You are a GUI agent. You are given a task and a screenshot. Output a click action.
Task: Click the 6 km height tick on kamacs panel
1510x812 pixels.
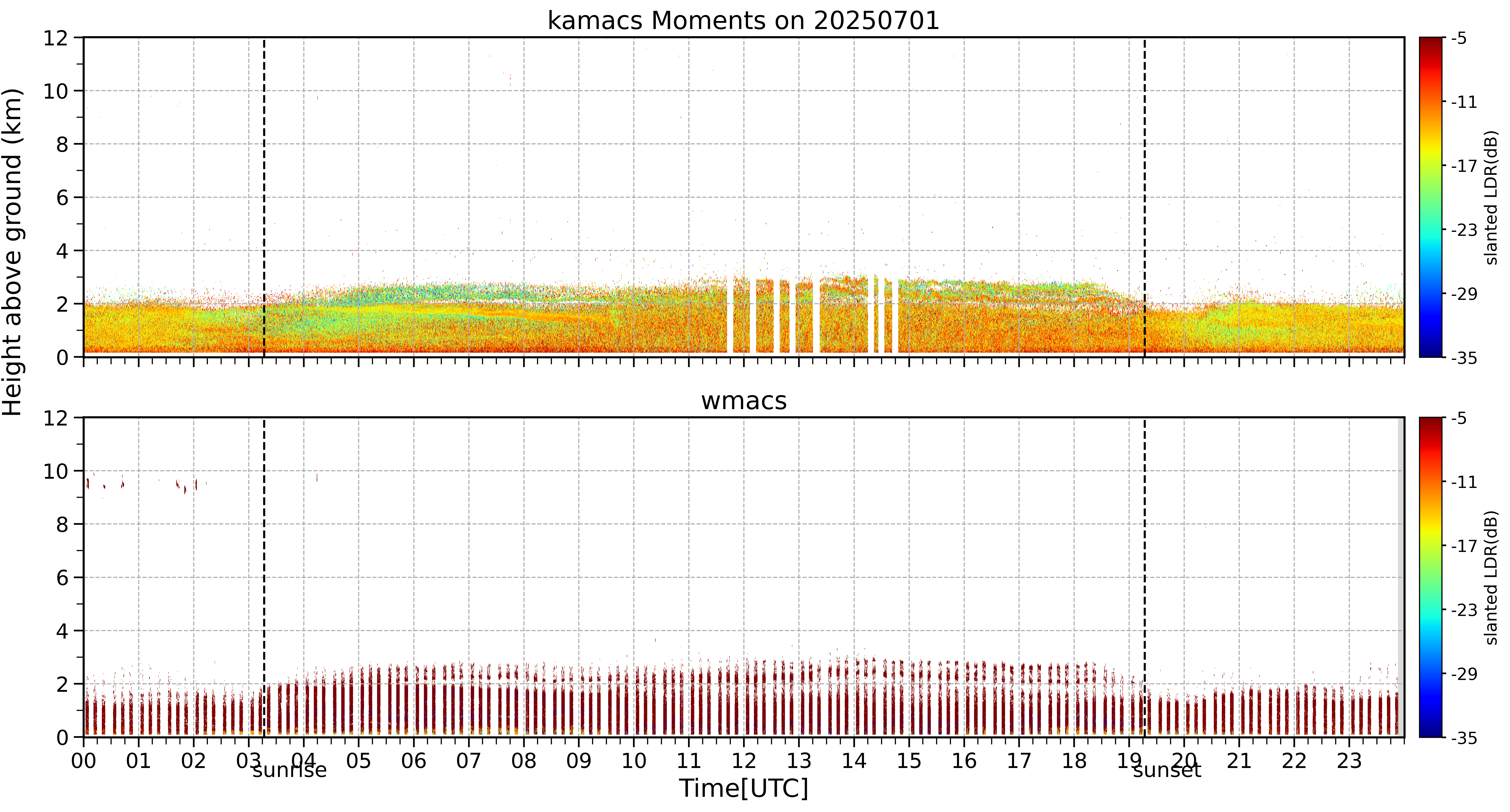coord(62,198)
